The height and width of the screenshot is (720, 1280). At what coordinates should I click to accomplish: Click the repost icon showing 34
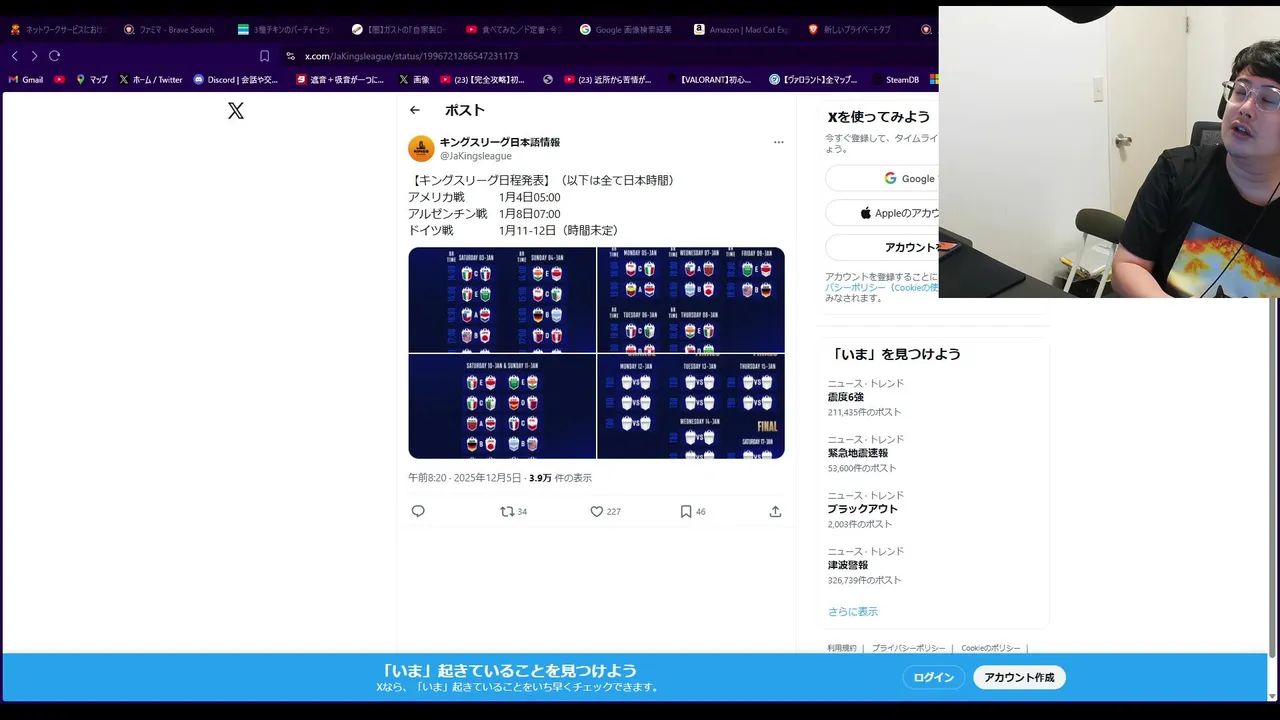click(514, 511)
